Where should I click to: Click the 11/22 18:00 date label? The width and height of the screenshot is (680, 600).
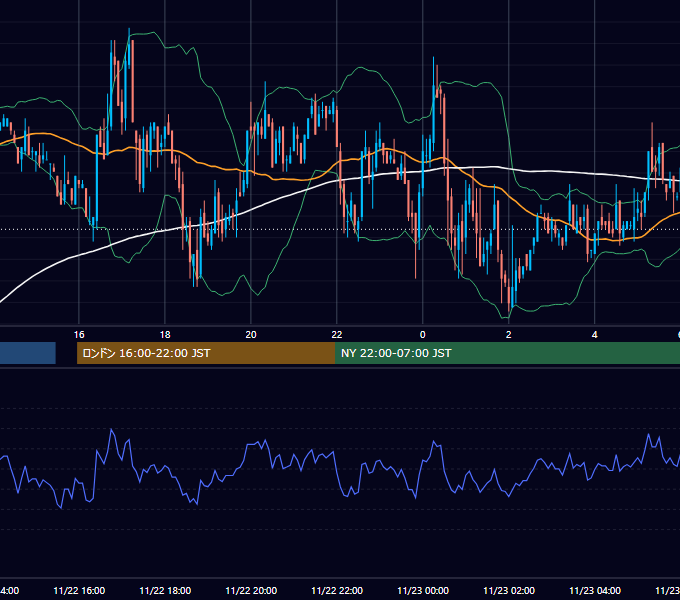pos(165,591)
